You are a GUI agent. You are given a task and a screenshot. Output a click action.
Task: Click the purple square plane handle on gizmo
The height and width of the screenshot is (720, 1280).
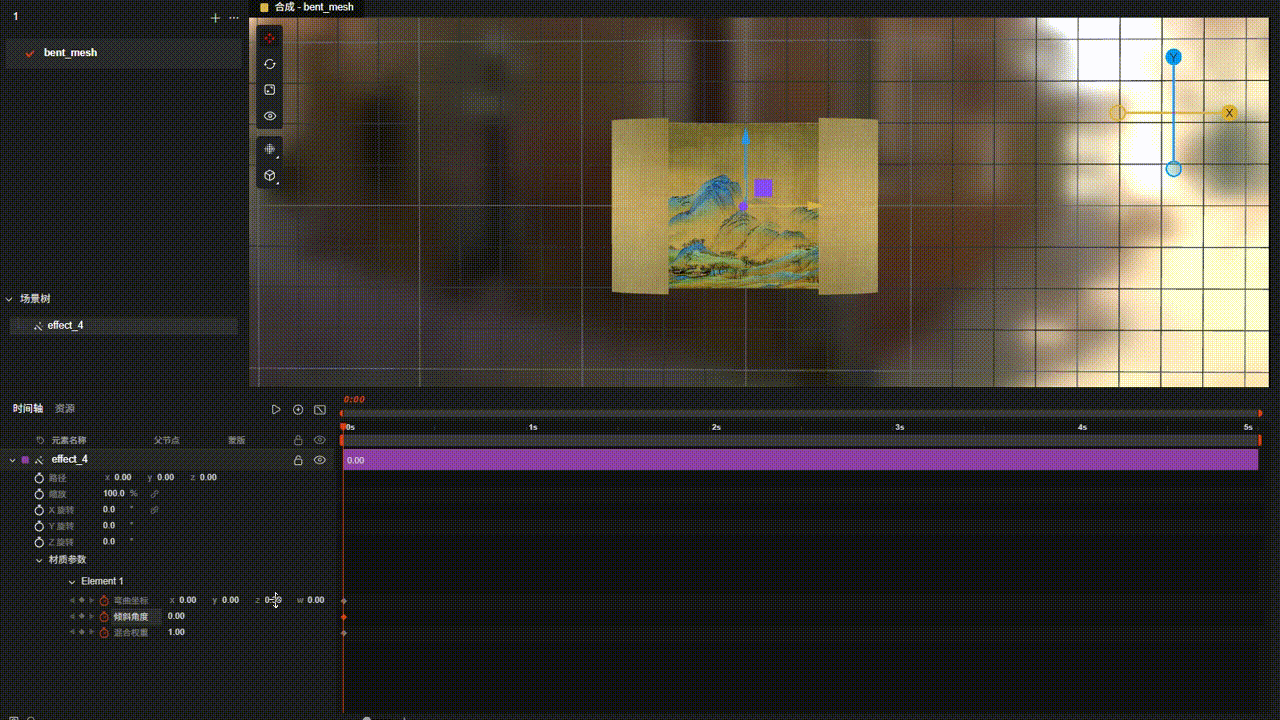[764, 187]
